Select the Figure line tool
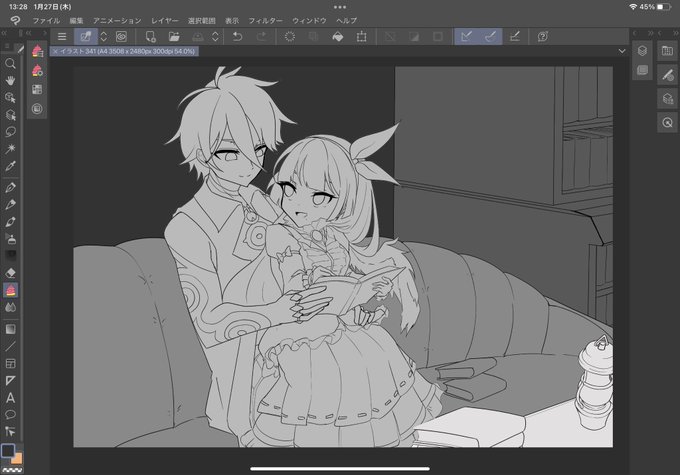The width and height of the screenshot is (680, 475). pyautogui.click(x=10, y=346)
